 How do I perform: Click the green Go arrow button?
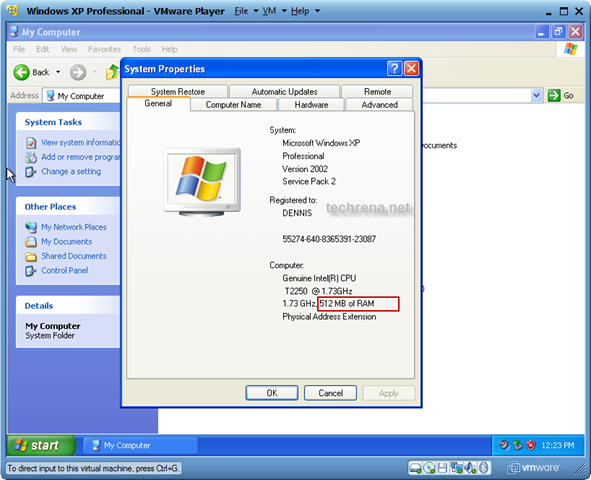554,95
